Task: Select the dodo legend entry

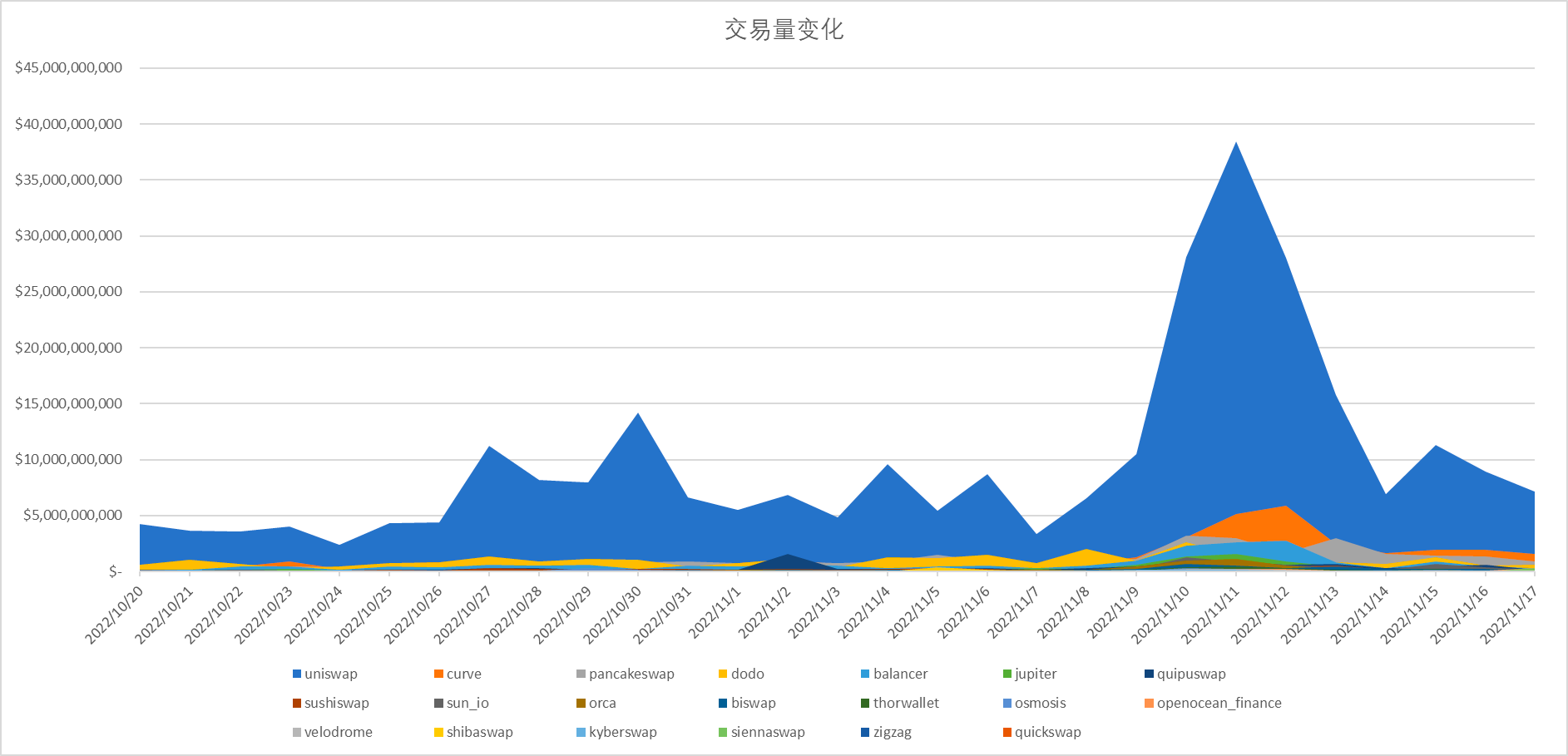Action: click(x=741, y=674)
